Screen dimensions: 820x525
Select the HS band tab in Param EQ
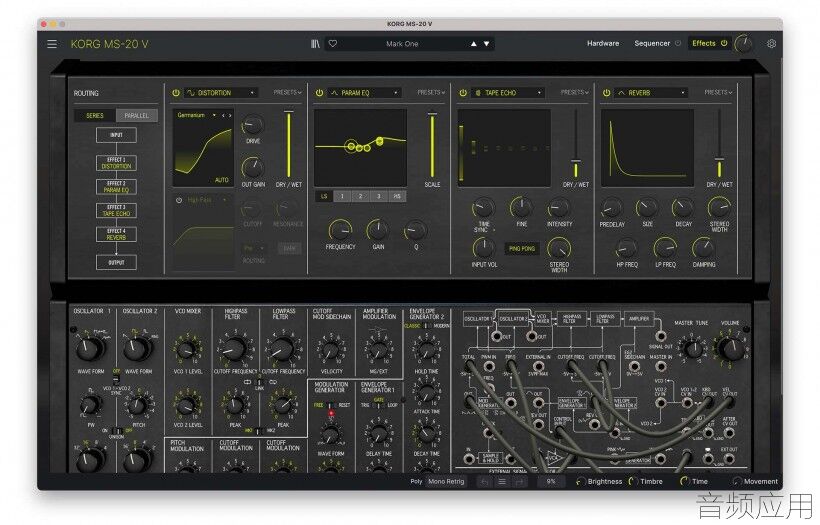tap(397, 196)
